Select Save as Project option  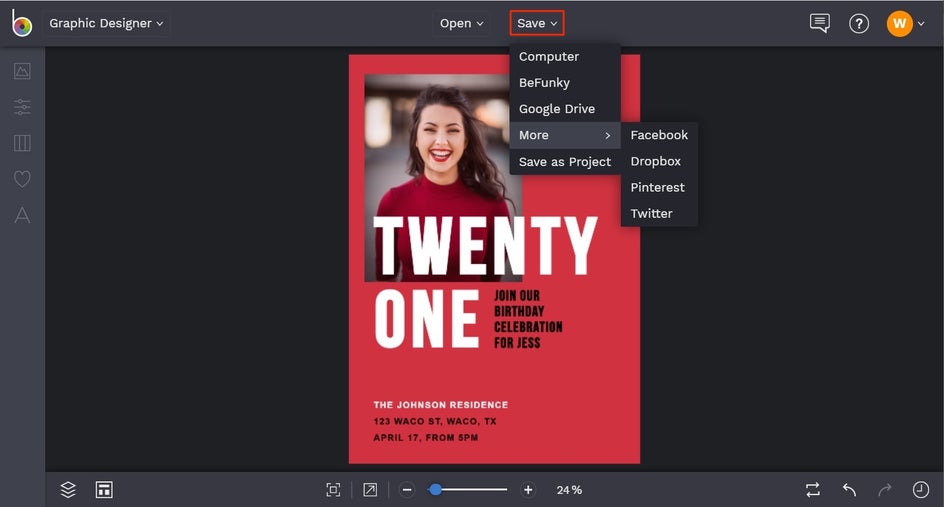click(565, 162)
